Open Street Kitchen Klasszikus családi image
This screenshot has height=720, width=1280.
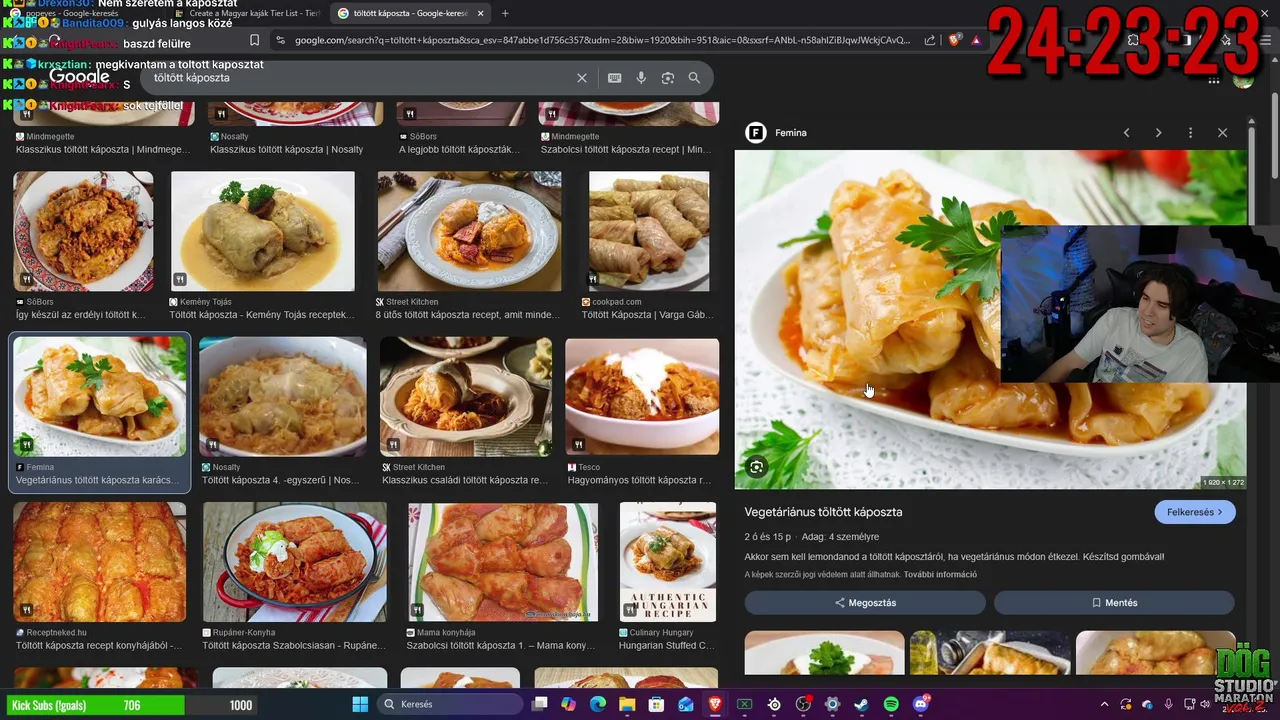[465, 397]
